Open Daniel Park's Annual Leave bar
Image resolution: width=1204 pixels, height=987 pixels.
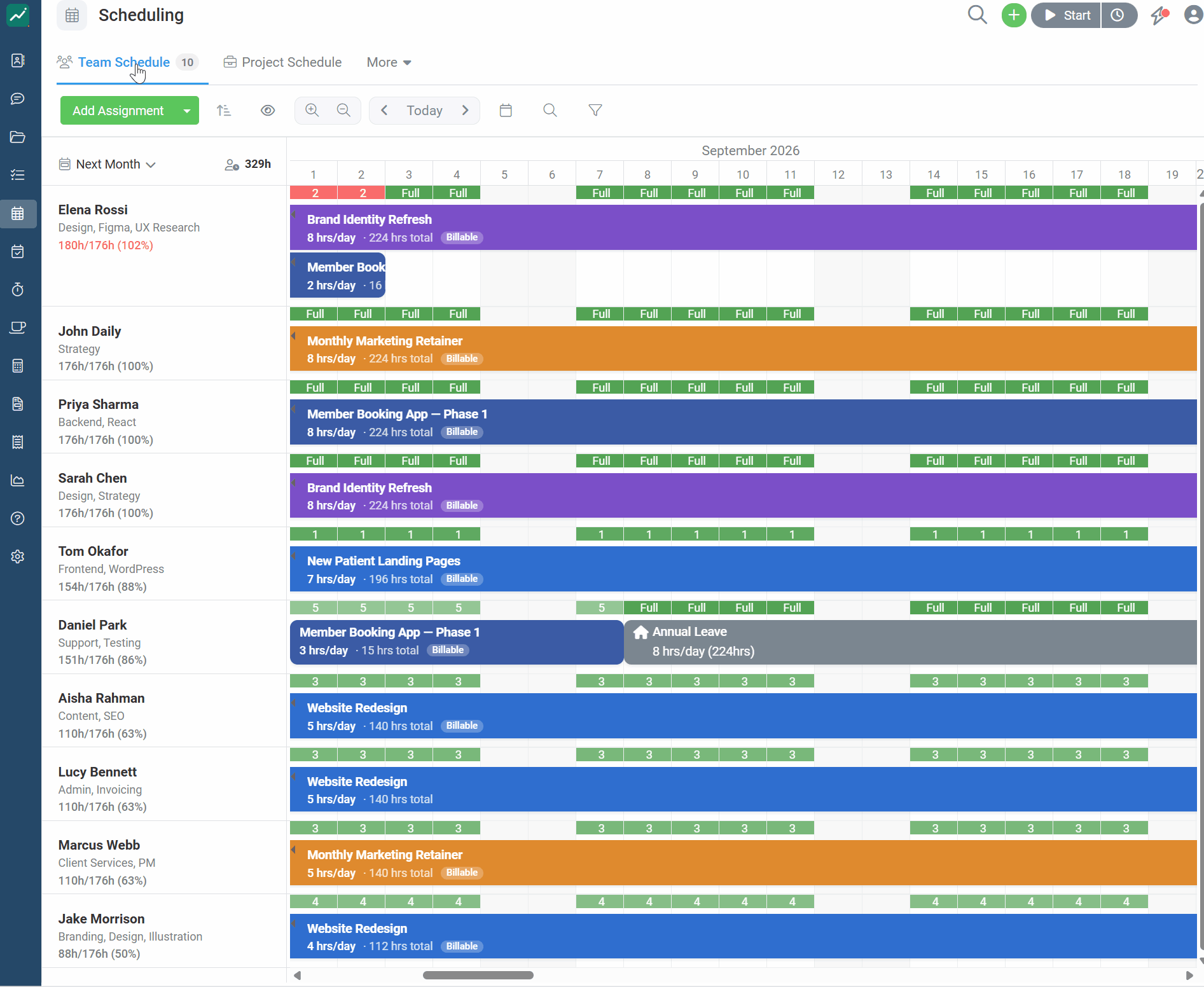[910, 642]
